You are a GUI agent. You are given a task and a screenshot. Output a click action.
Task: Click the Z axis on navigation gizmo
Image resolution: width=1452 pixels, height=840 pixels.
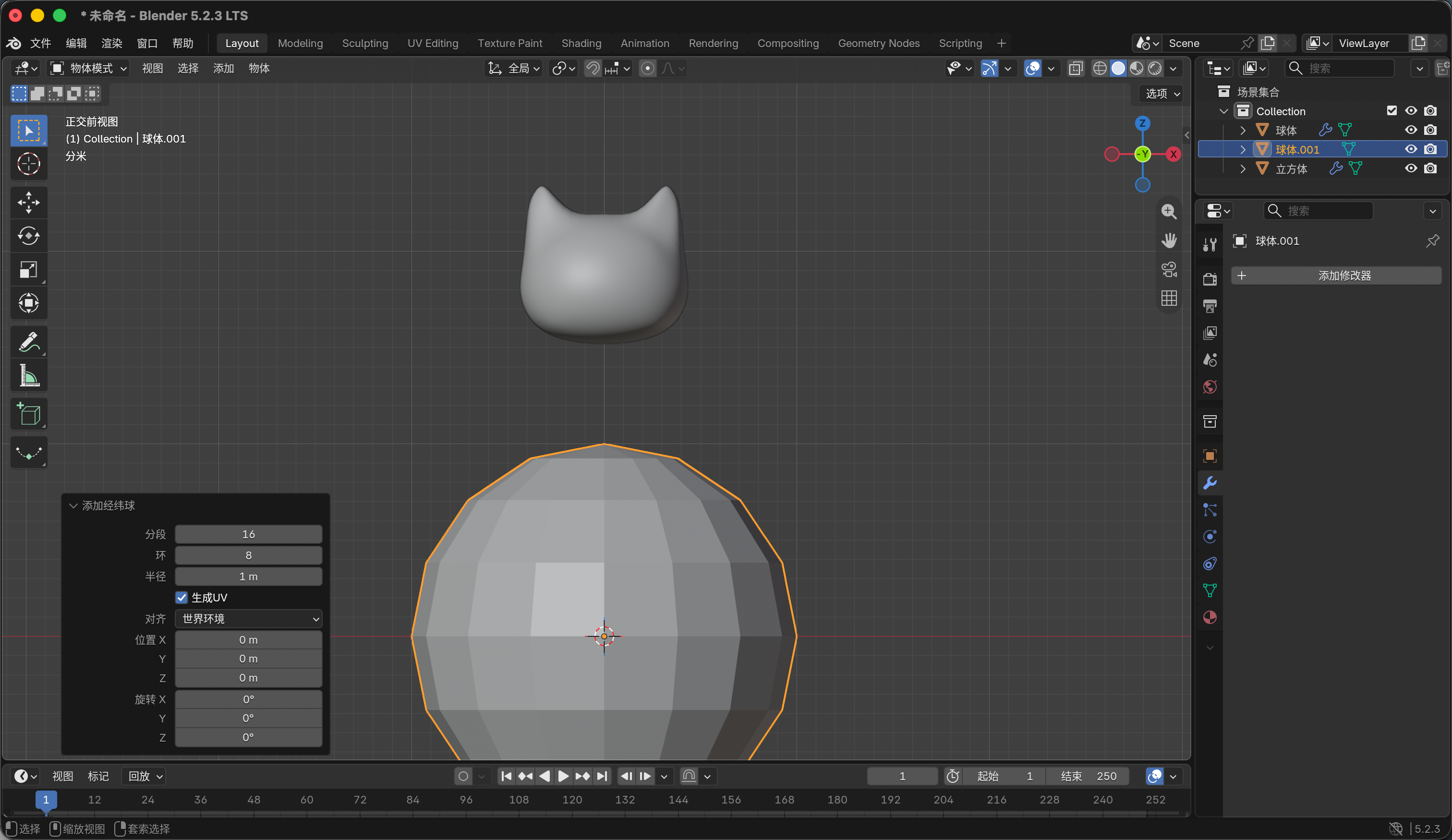pos(1142,123)
